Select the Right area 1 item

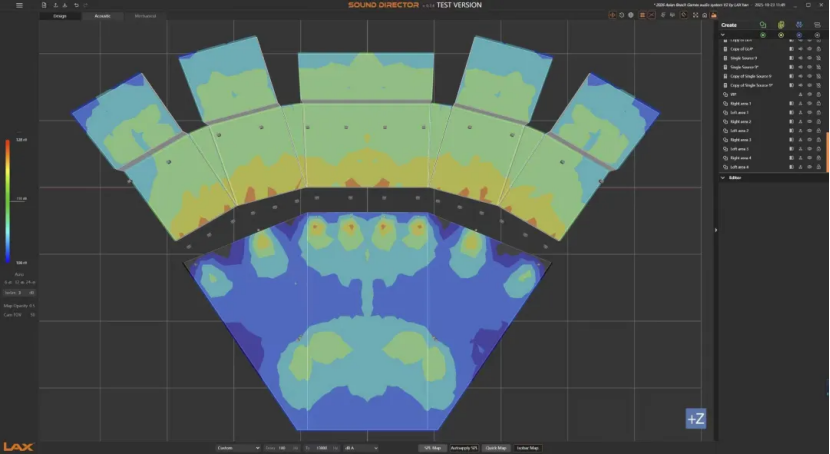(x=772, y=103)
